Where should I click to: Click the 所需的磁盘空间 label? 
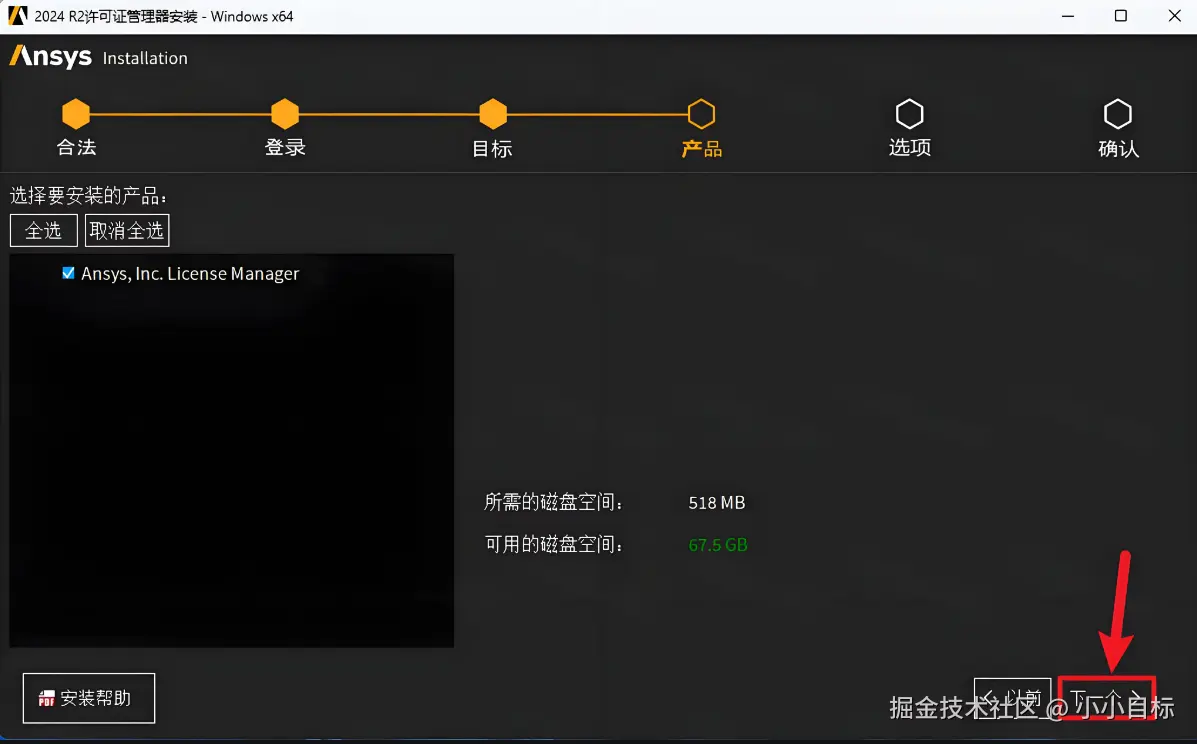[x=553, y=502]
